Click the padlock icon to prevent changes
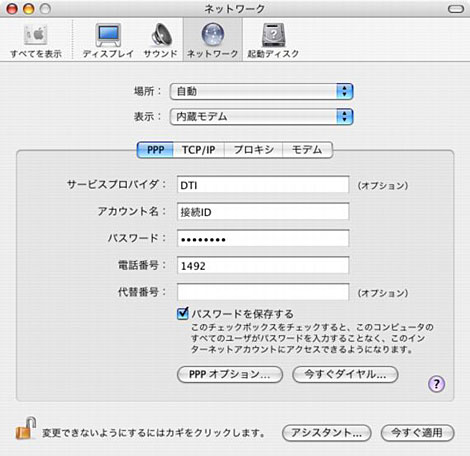 pos(26,428)
